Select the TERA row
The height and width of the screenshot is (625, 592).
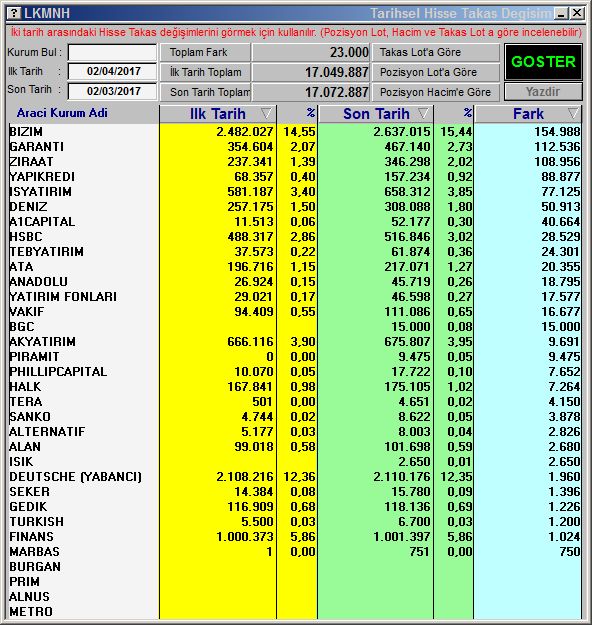click(x=295, y=402)
